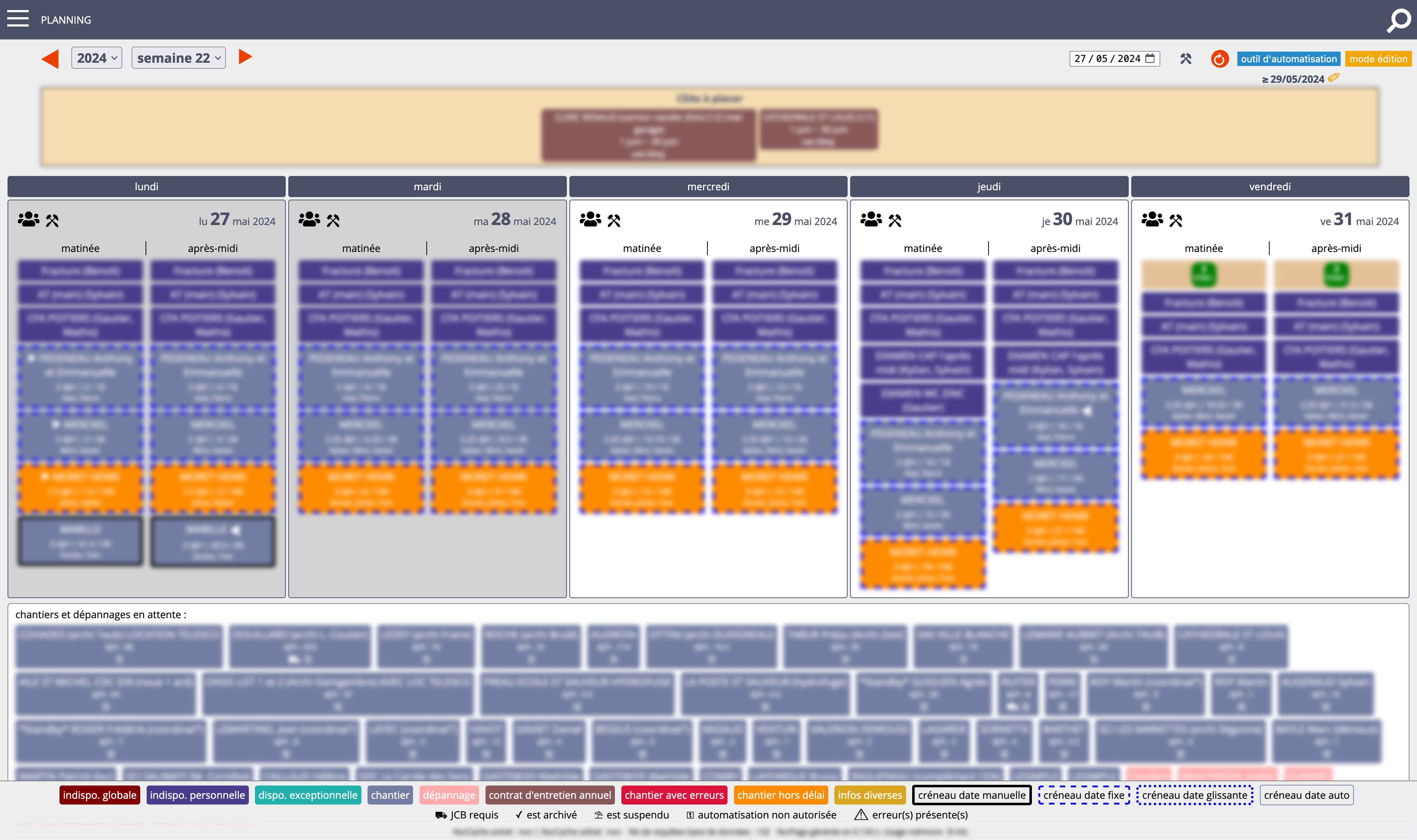Screen dimensions: 1417x840
Task: Click the tools icon on jeudi 30
Action: [x=895, y=221]
